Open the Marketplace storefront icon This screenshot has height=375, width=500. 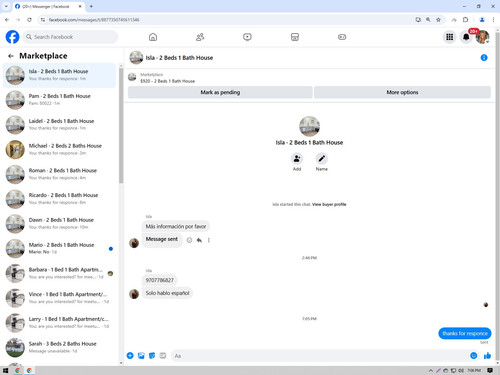[295, 37]
